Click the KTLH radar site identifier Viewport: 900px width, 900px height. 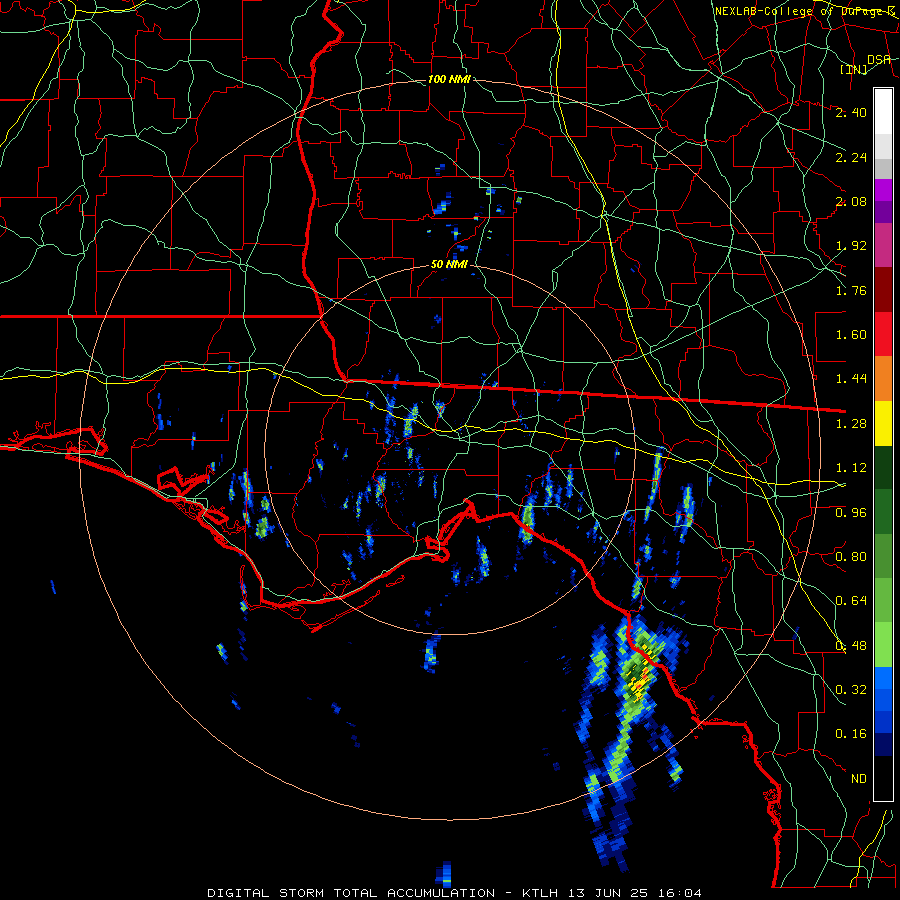[541, 893]
